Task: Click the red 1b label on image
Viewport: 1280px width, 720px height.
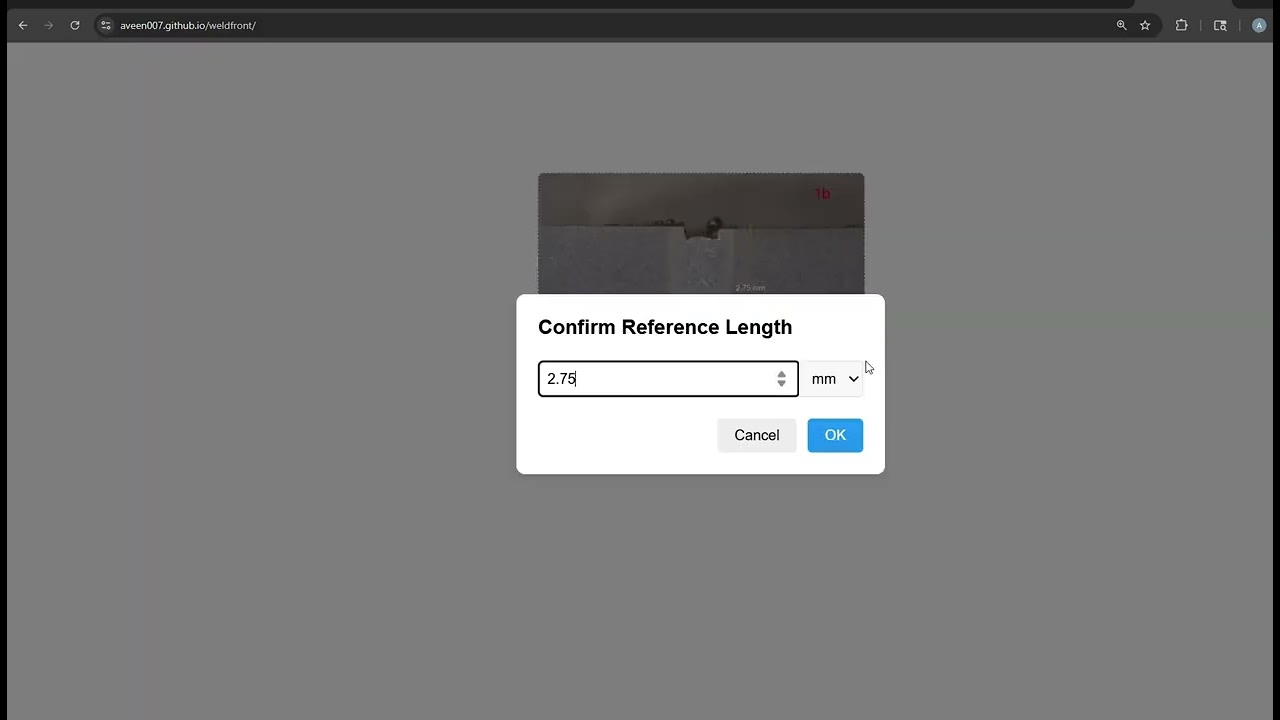Action: [x=822, y=194]
